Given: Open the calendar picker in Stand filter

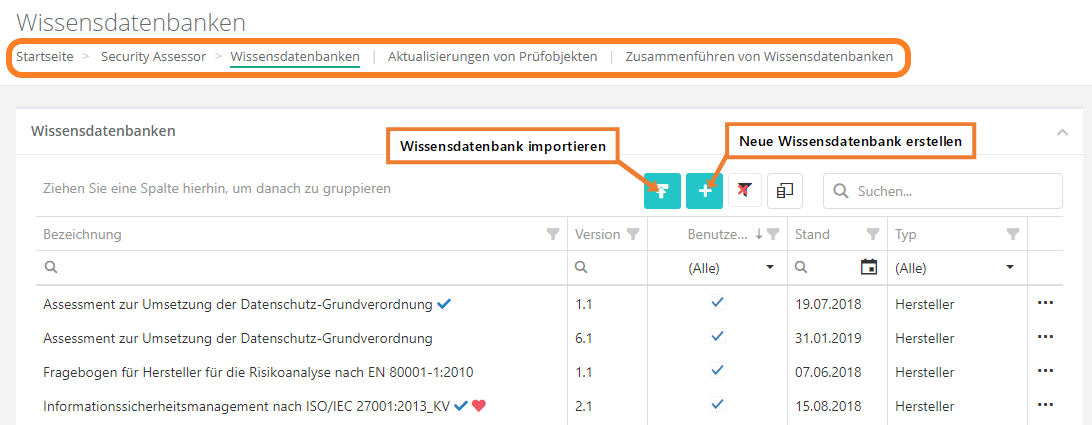Looking at the screenshot, I should (869, 267).
